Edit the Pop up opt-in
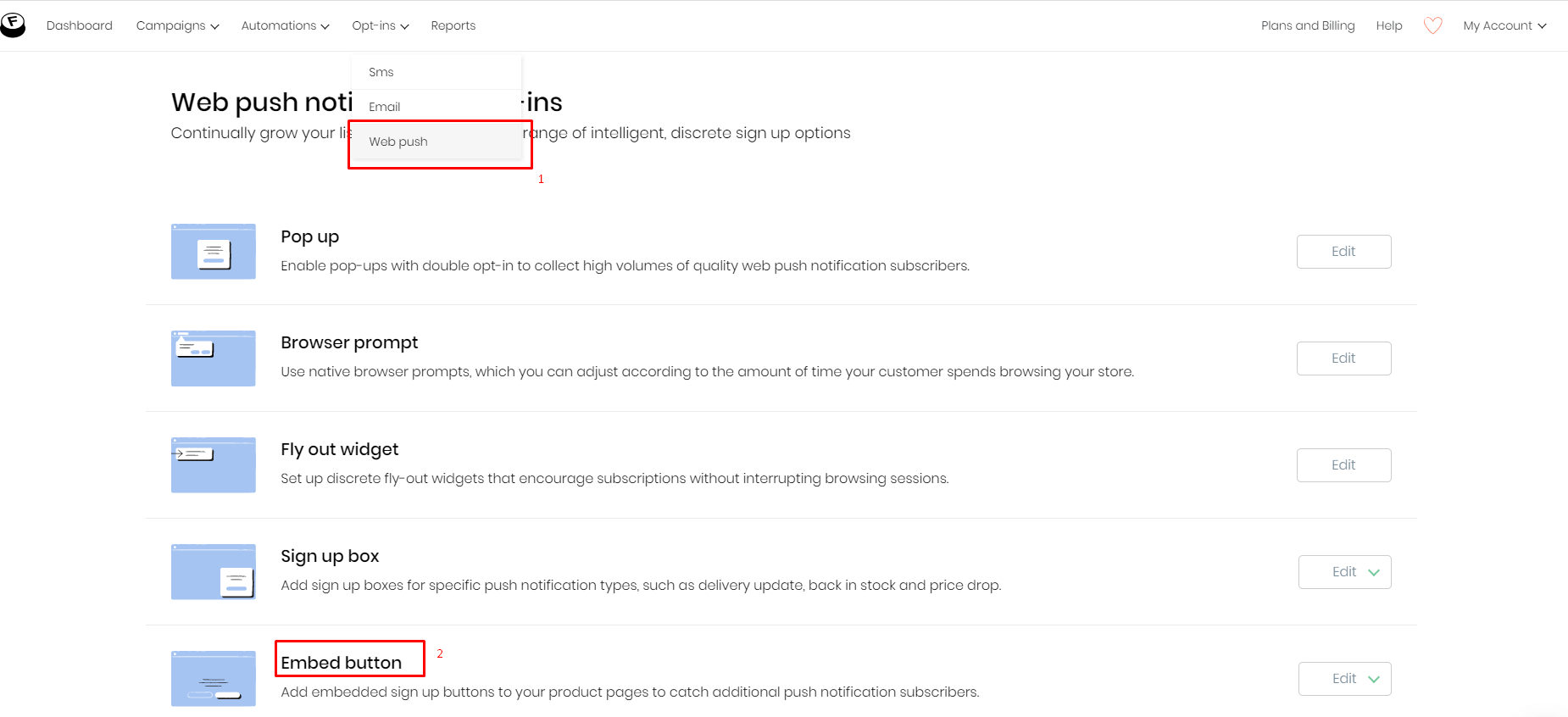Screen dimensions: 1568x717 (1343, 252)
